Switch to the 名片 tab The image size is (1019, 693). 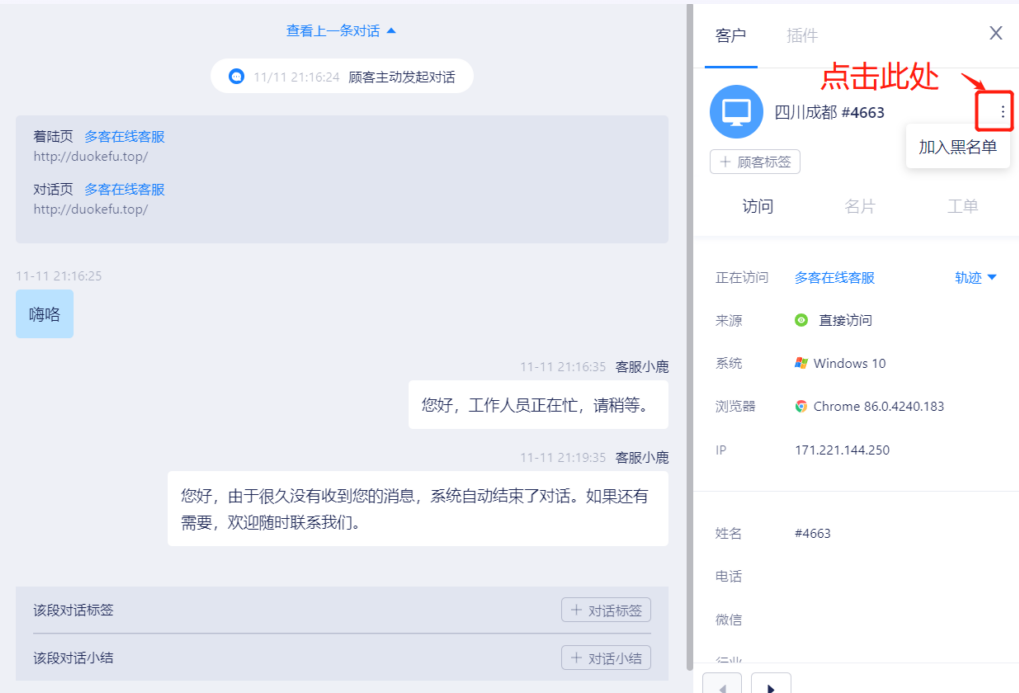click(x=860, y=206)
